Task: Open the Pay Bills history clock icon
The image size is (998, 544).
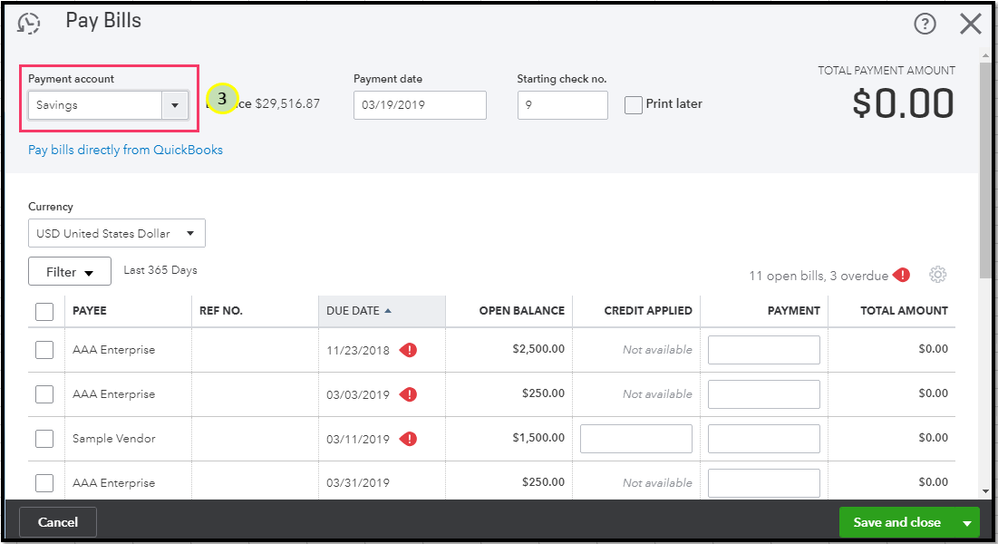Action: pos(30,23)
